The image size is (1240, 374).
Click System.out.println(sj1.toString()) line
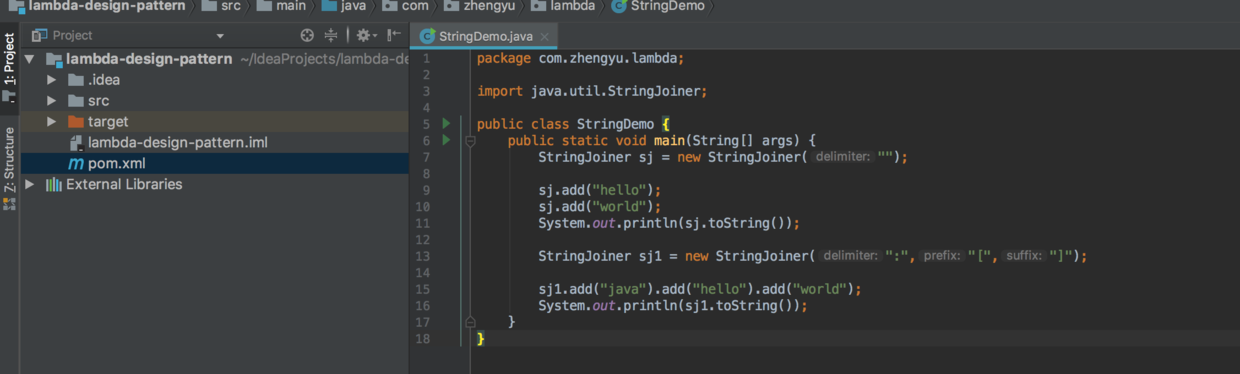click(x=672, y=305)
